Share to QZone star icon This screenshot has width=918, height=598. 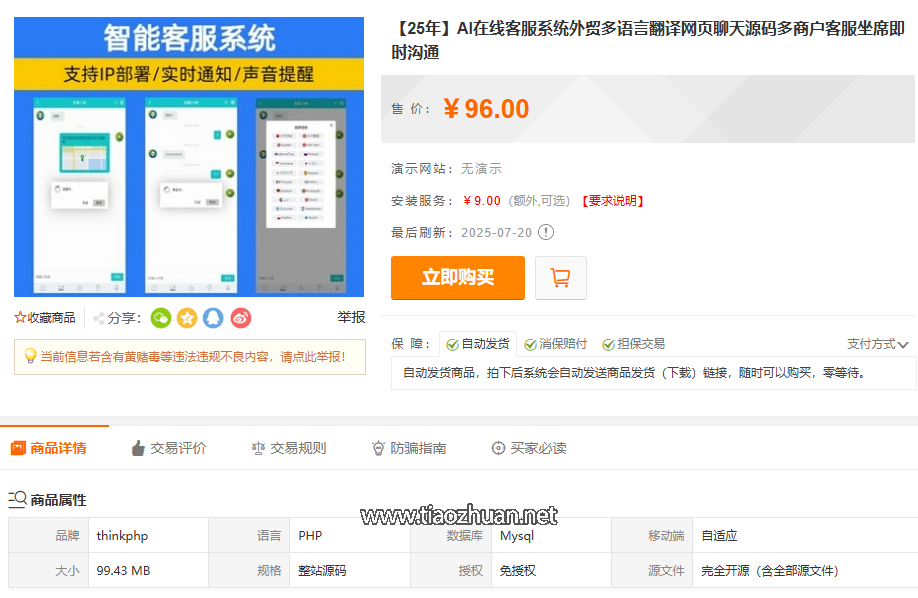(x=187, y=318)
